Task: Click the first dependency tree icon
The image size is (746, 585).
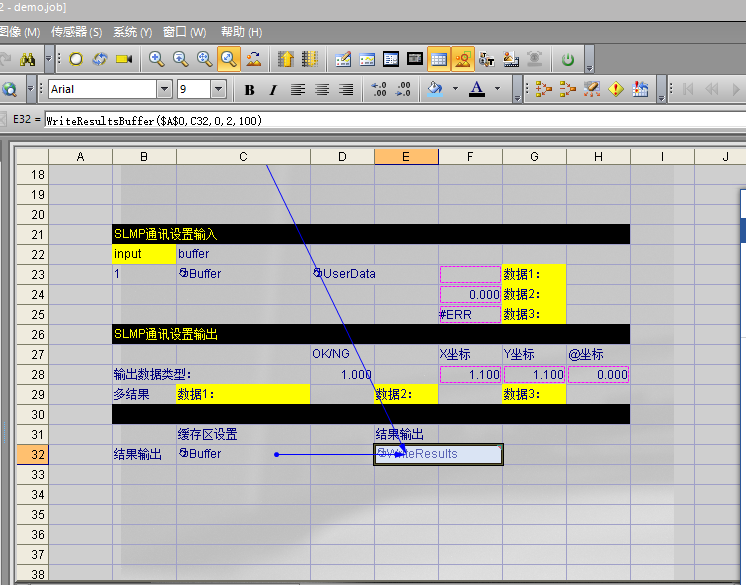Action: [544, 89]
